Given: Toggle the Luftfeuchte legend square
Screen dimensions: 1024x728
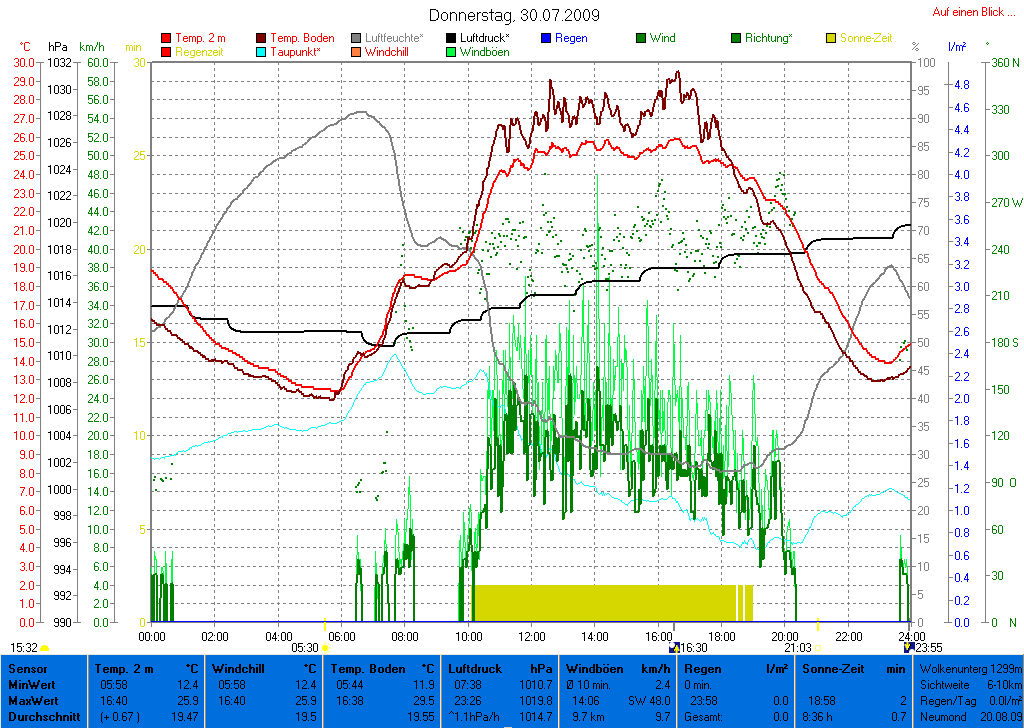Looking at the screenshot, I should pyautogui.click(x=357, y=38).
